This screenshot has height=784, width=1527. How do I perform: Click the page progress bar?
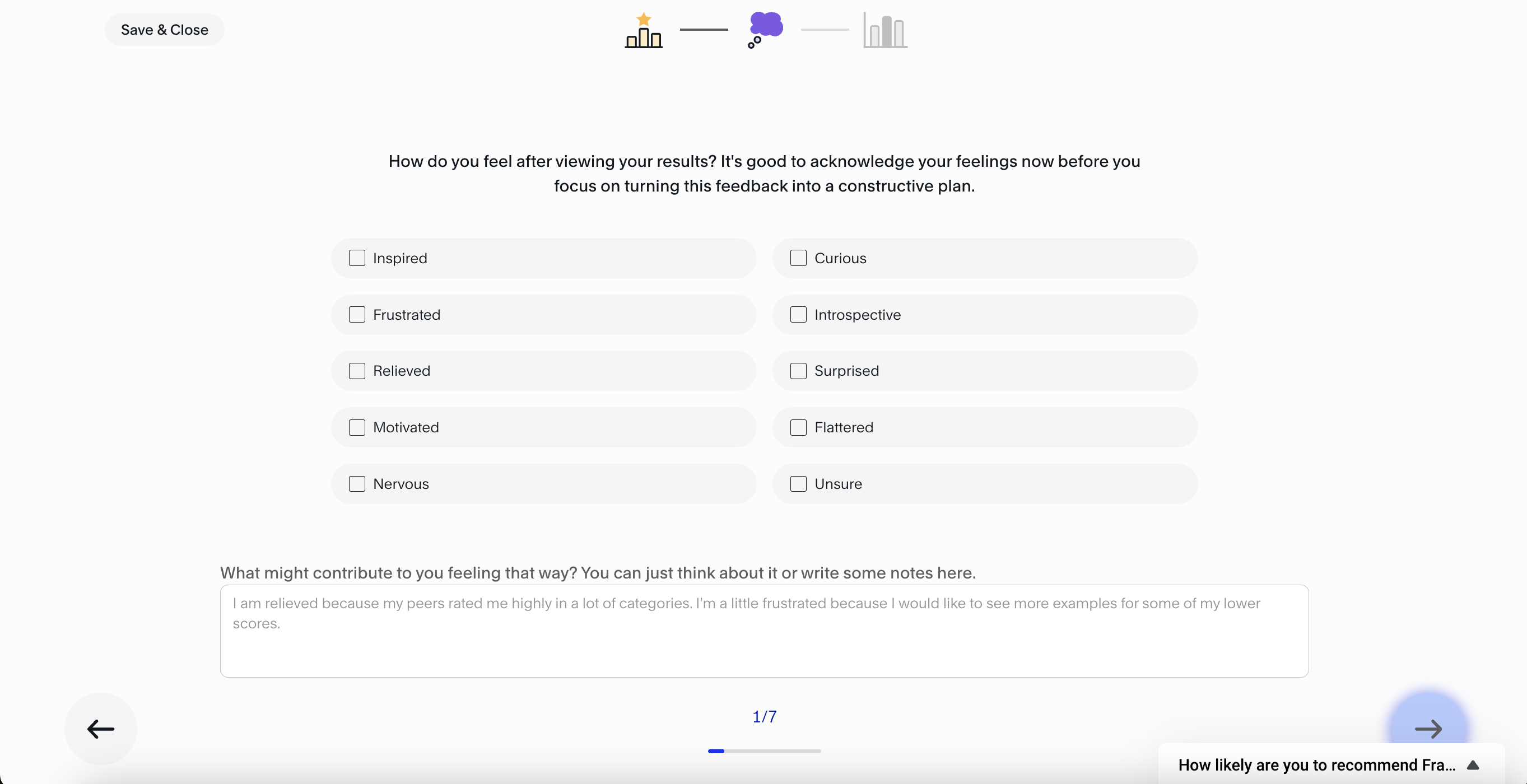[764, 751]
